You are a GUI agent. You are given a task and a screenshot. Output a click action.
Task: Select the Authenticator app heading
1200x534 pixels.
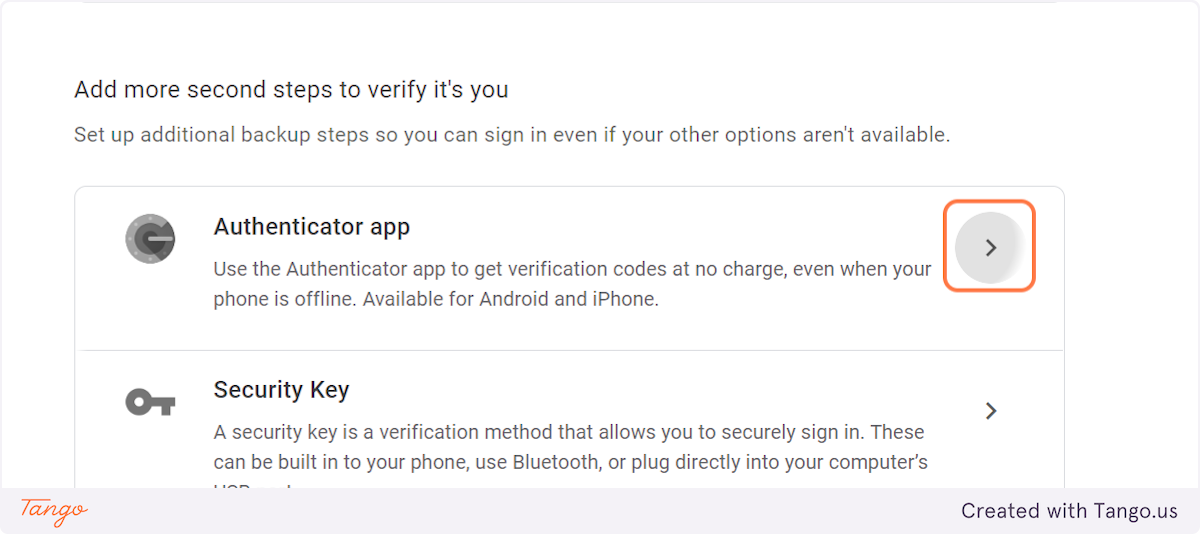pos(312,227)
